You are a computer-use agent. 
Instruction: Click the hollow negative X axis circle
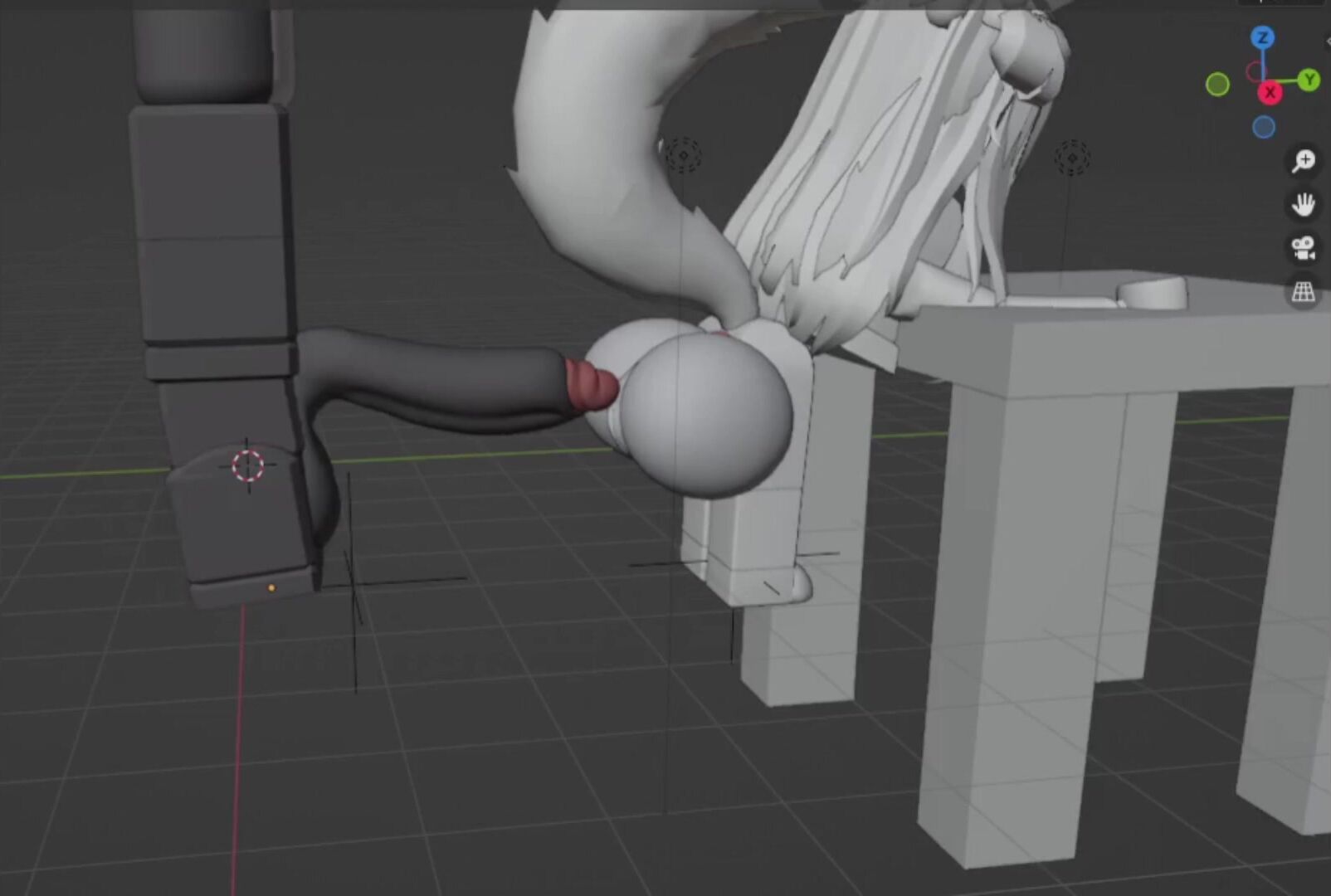pos(1255,72)
